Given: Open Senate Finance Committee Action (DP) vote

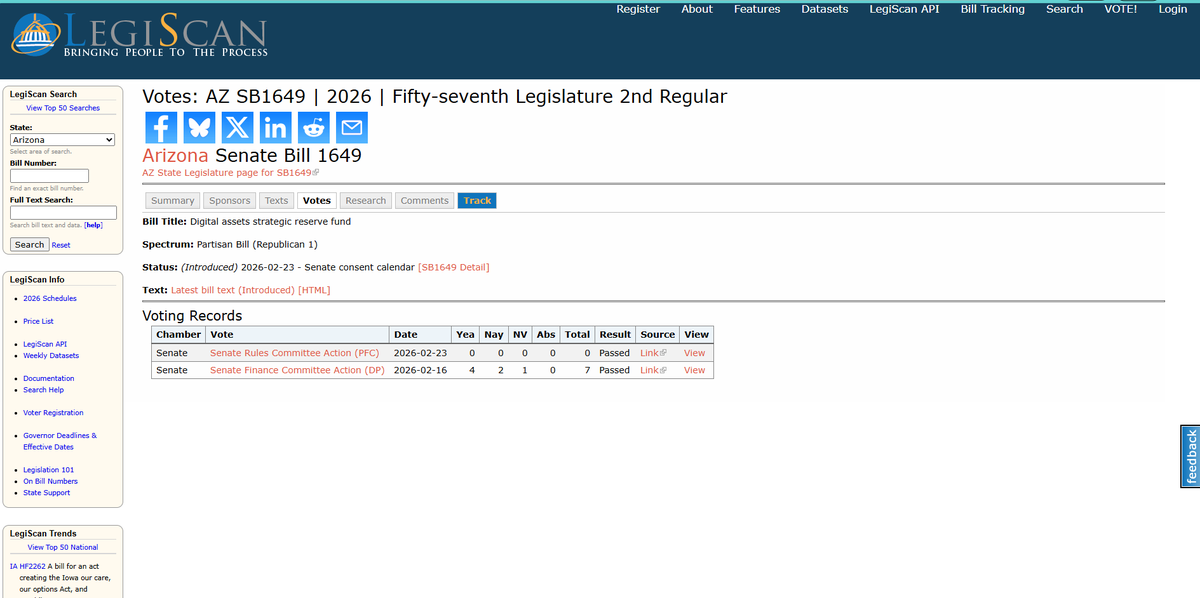Looking at the screenshot, I should click(298, 370).
